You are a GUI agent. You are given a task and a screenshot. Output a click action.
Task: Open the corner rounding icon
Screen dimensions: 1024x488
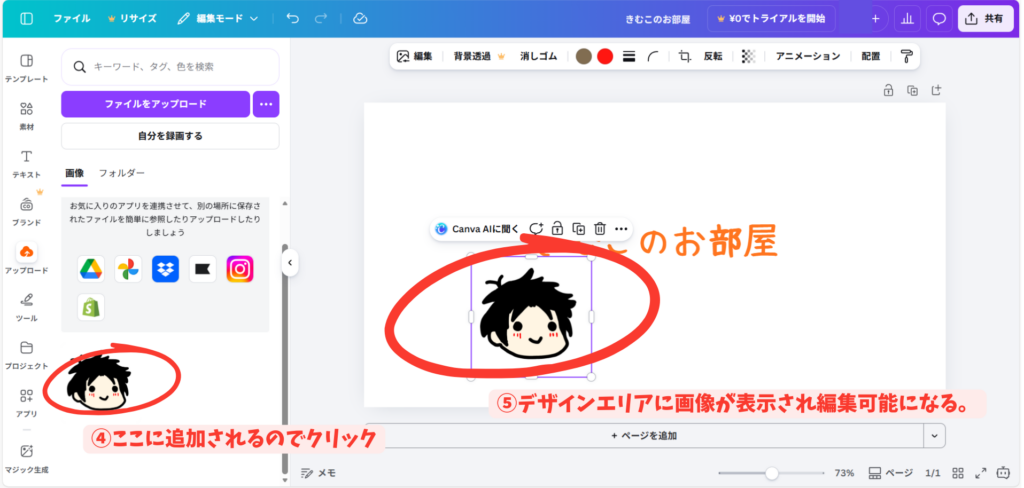pos(653,57)
